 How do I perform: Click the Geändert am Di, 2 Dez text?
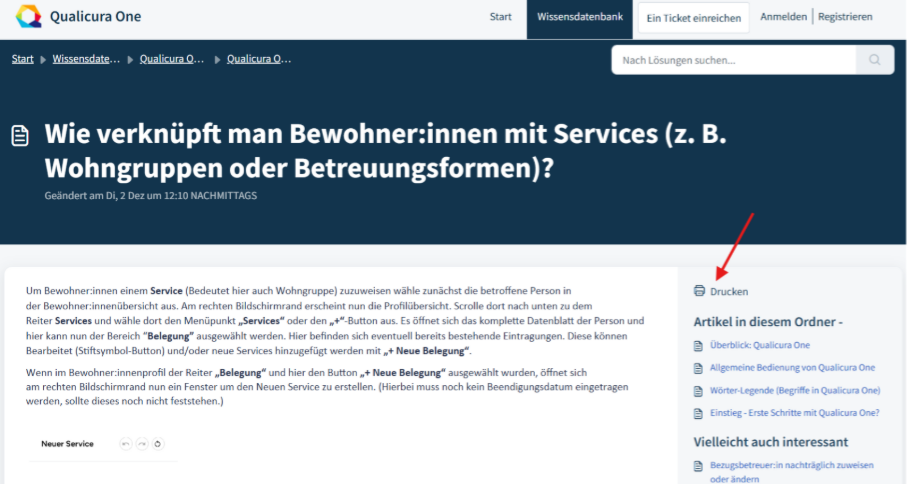click(150, 196)
